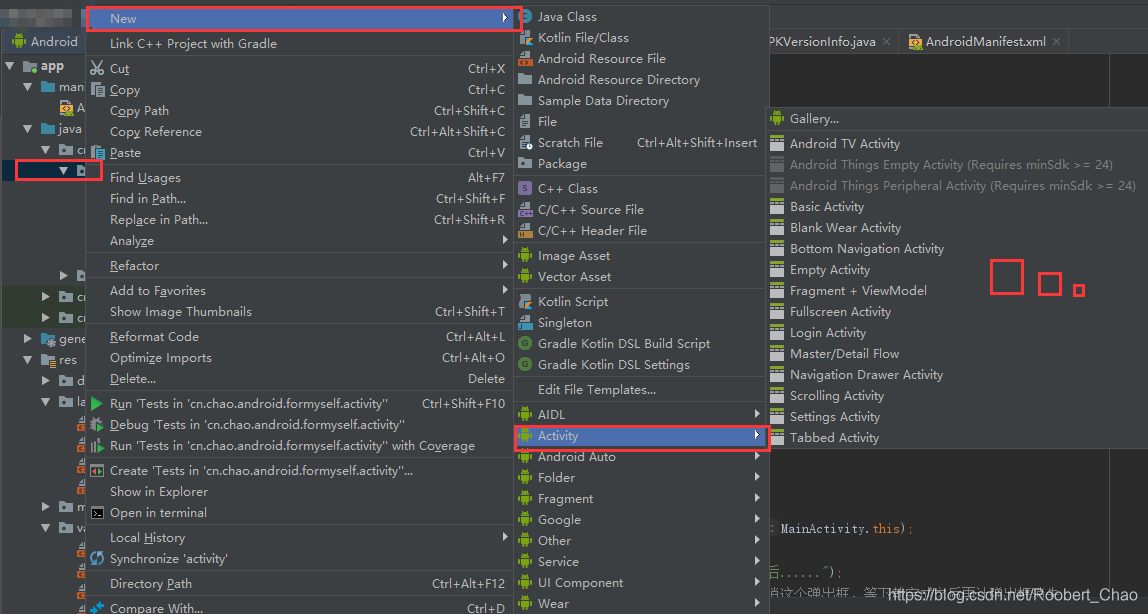This screenshot has width=1148, height=614.
Task: Click the Login Activity template icon
Action: (777, 333)
